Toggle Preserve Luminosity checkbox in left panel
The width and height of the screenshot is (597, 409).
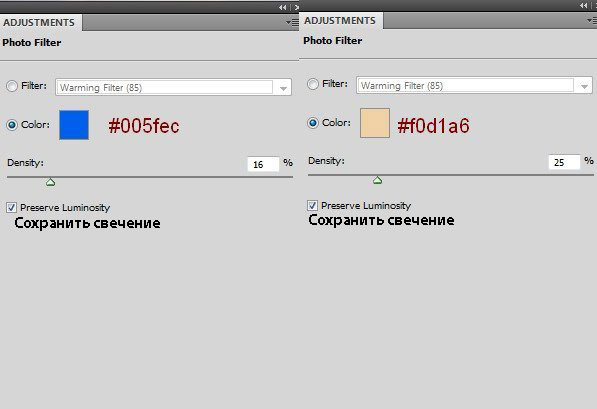[x=11, y=208]
